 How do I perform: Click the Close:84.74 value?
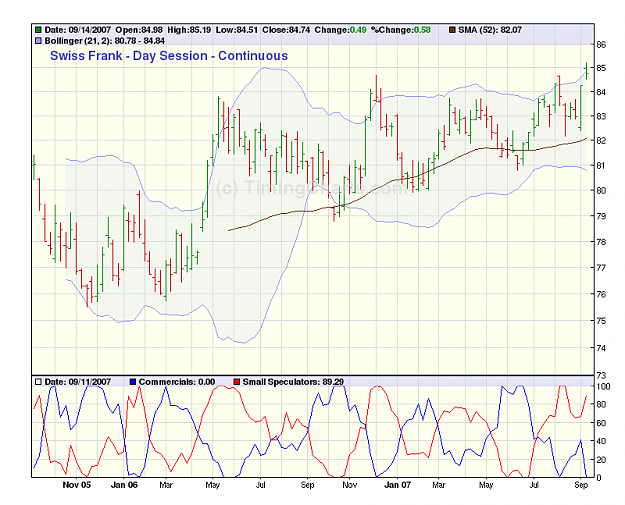coord(286,30)
